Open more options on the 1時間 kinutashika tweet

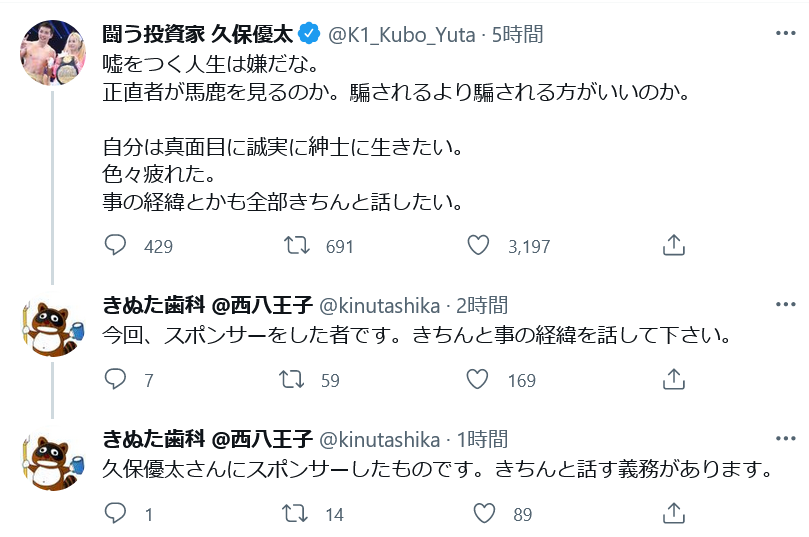(780, 439)
